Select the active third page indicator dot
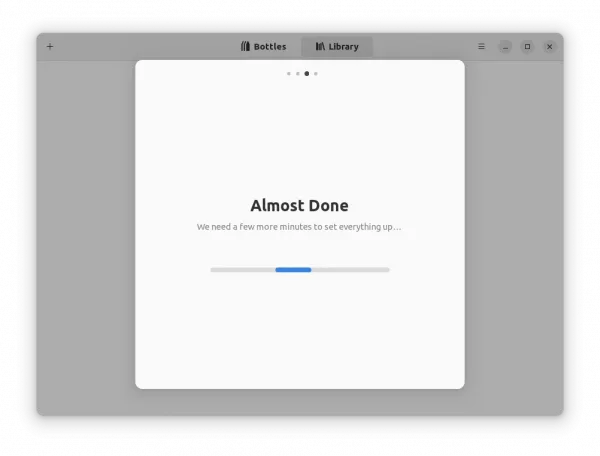The image size is (600, 456). (x=307, y=73)
